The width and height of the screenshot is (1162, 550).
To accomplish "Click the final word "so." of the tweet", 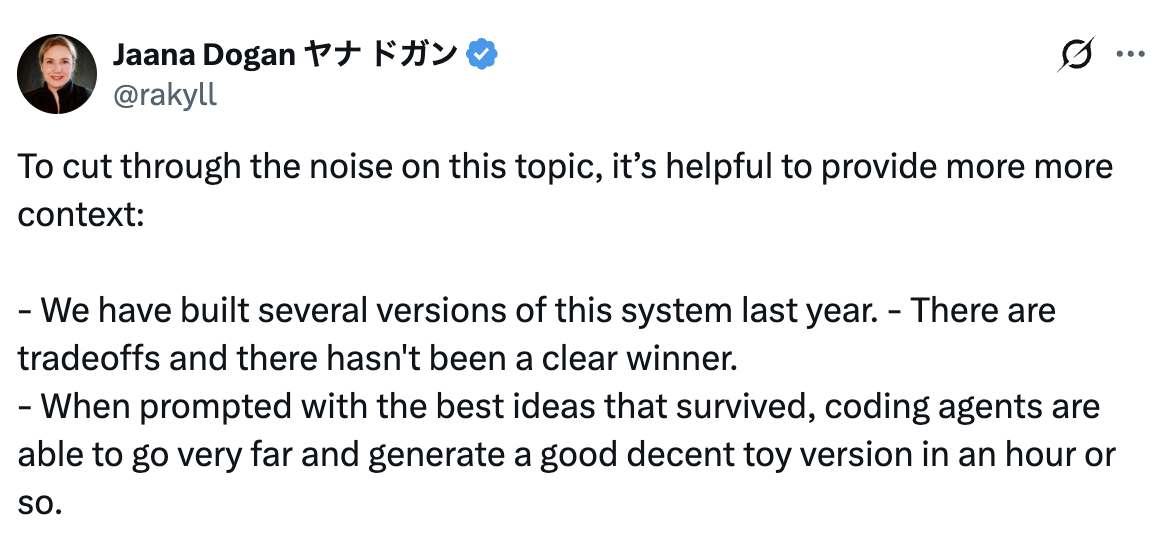I will point(39,503).
